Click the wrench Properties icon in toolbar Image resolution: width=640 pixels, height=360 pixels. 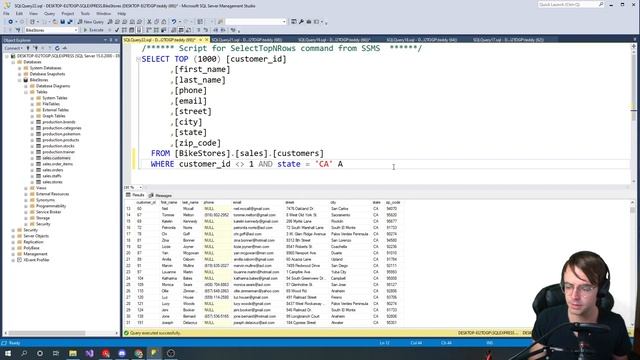pyautogui.click(x=301, y=22)
